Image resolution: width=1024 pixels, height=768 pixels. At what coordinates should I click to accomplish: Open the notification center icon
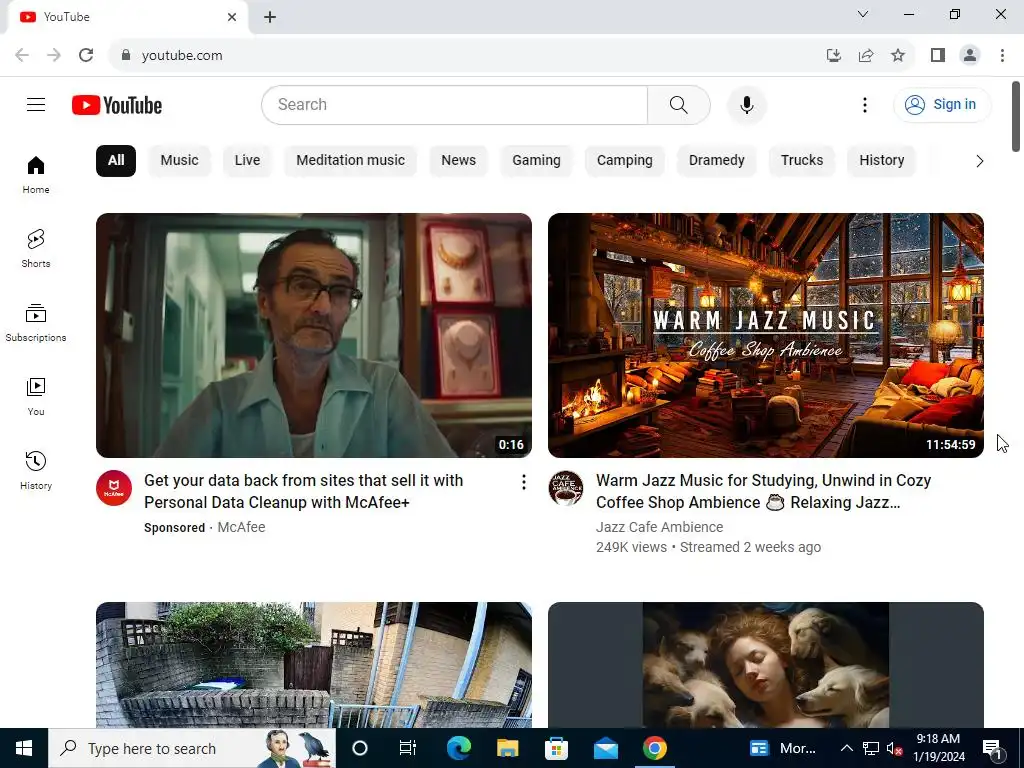coord(993,748)
